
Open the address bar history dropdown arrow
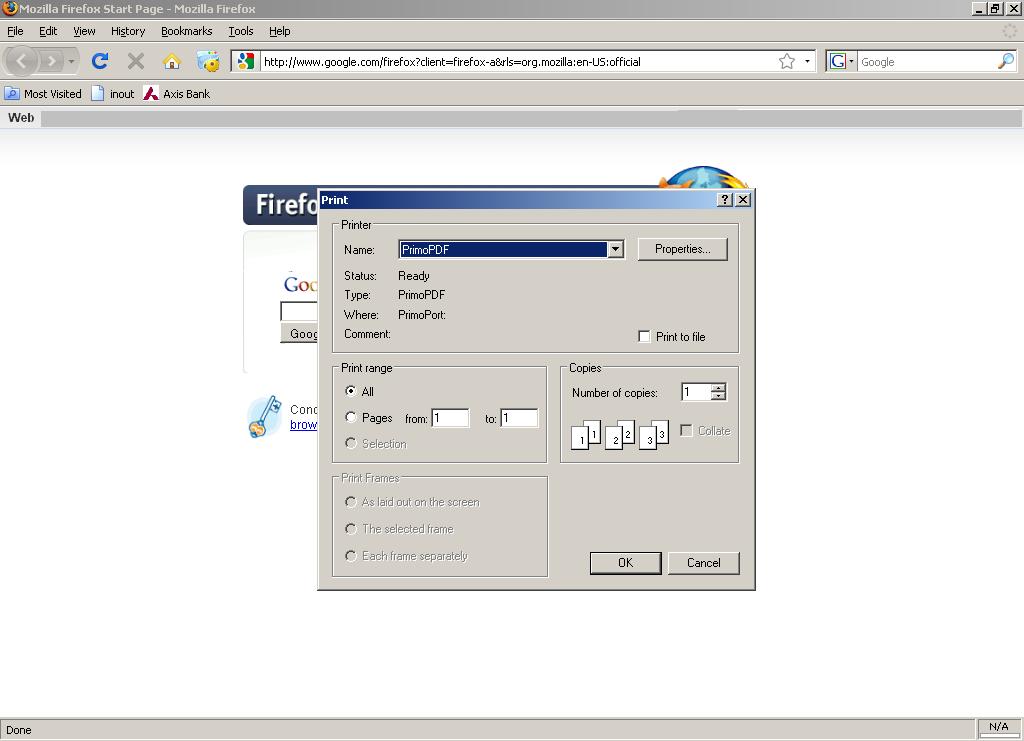click(807, 61)
